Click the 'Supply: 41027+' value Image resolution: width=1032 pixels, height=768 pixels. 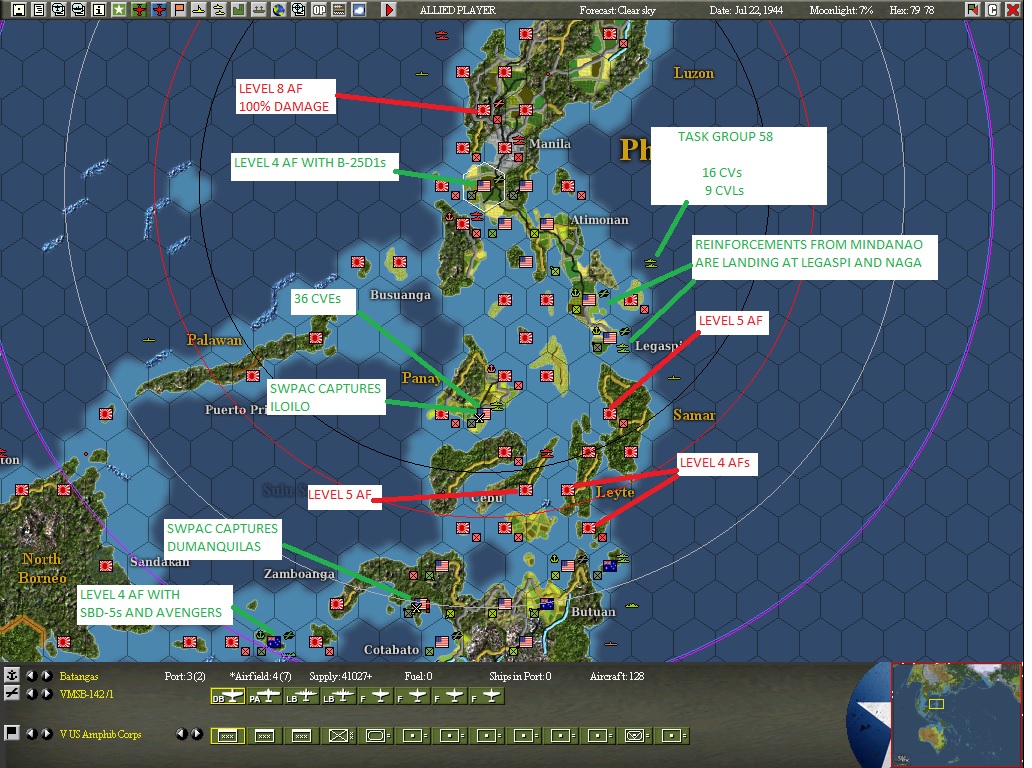340,676
